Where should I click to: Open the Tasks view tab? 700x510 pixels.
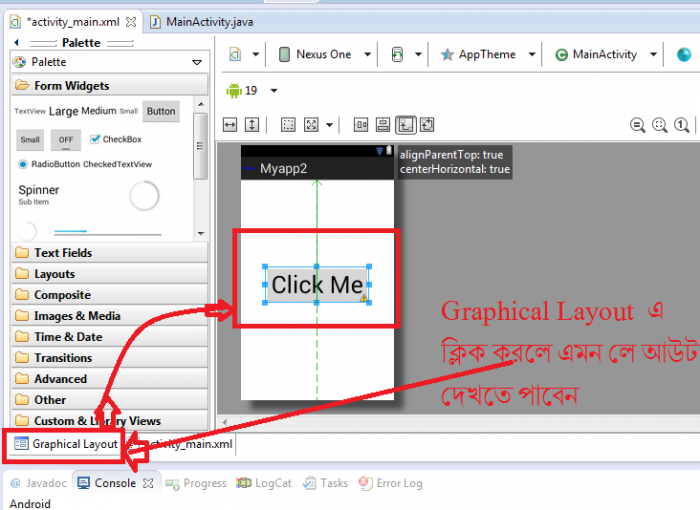[325, 483]
